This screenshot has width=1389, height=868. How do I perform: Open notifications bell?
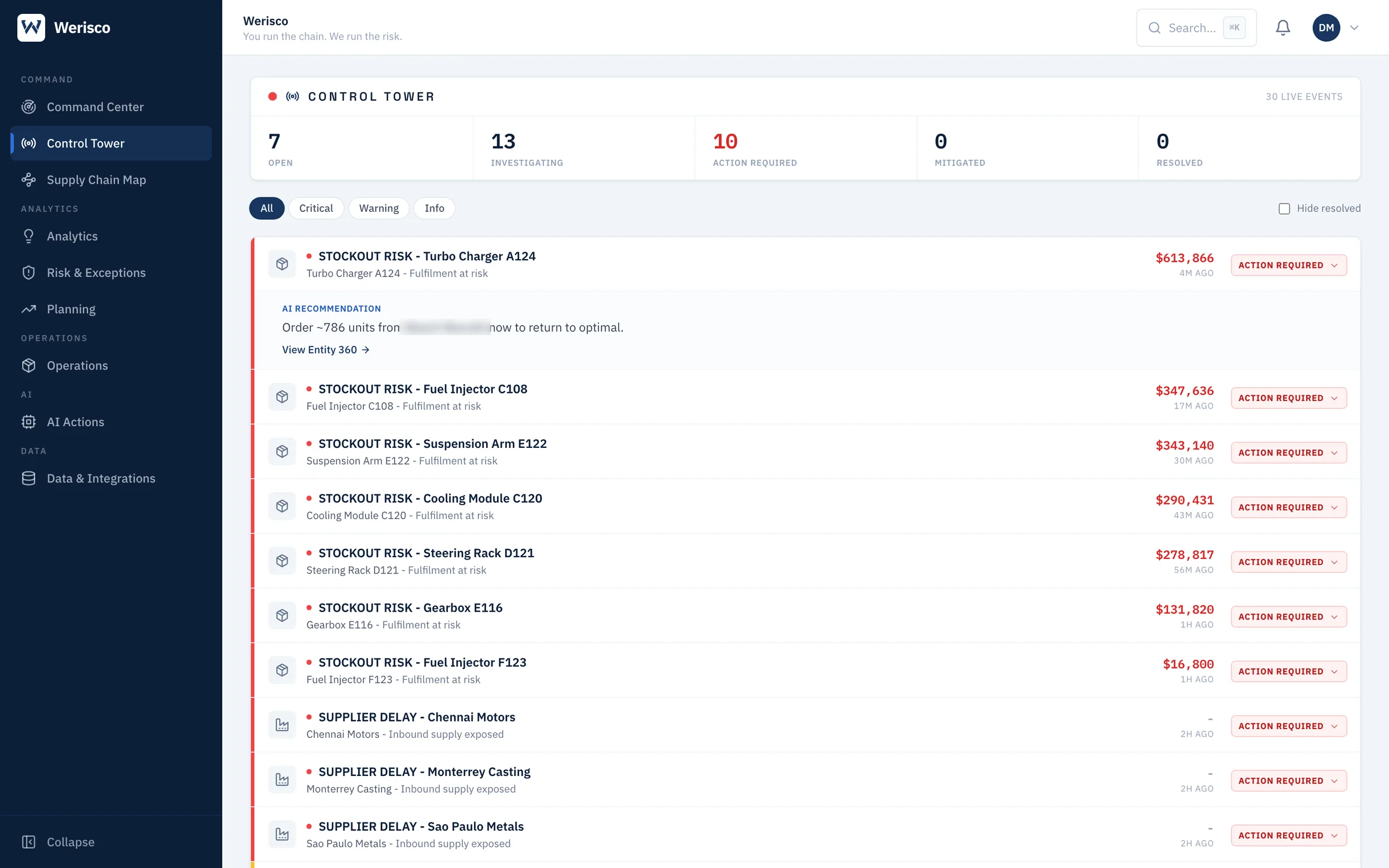[x=1283, y=27]
